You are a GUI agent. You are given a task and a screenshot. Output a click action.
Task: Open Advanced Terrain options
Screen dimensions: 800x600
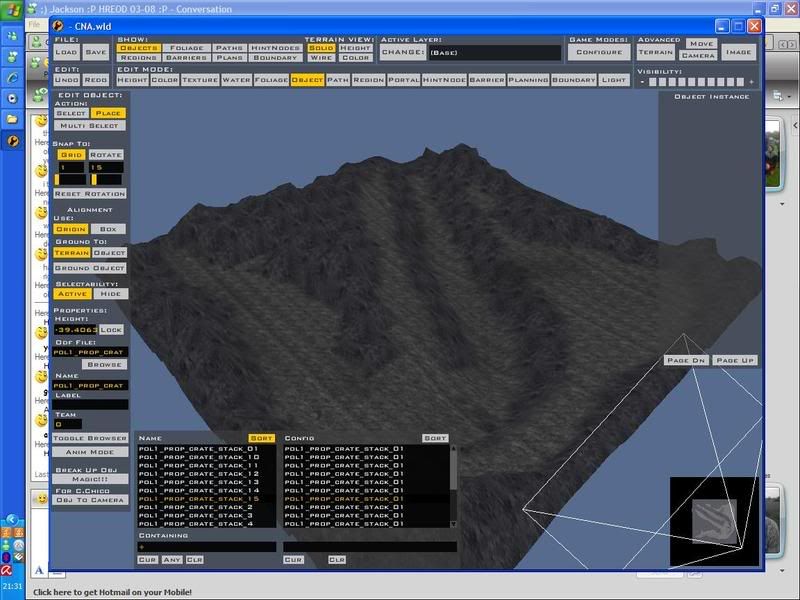[x=656, y=52]
